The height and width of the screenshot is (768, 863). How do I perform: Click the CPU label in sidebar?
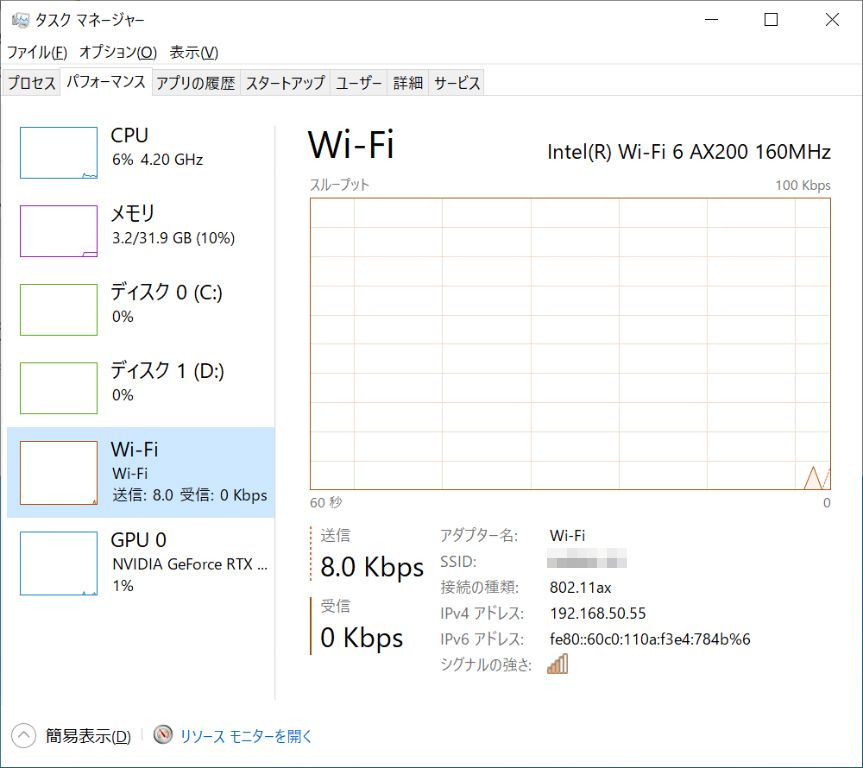[x=129, y=135]
